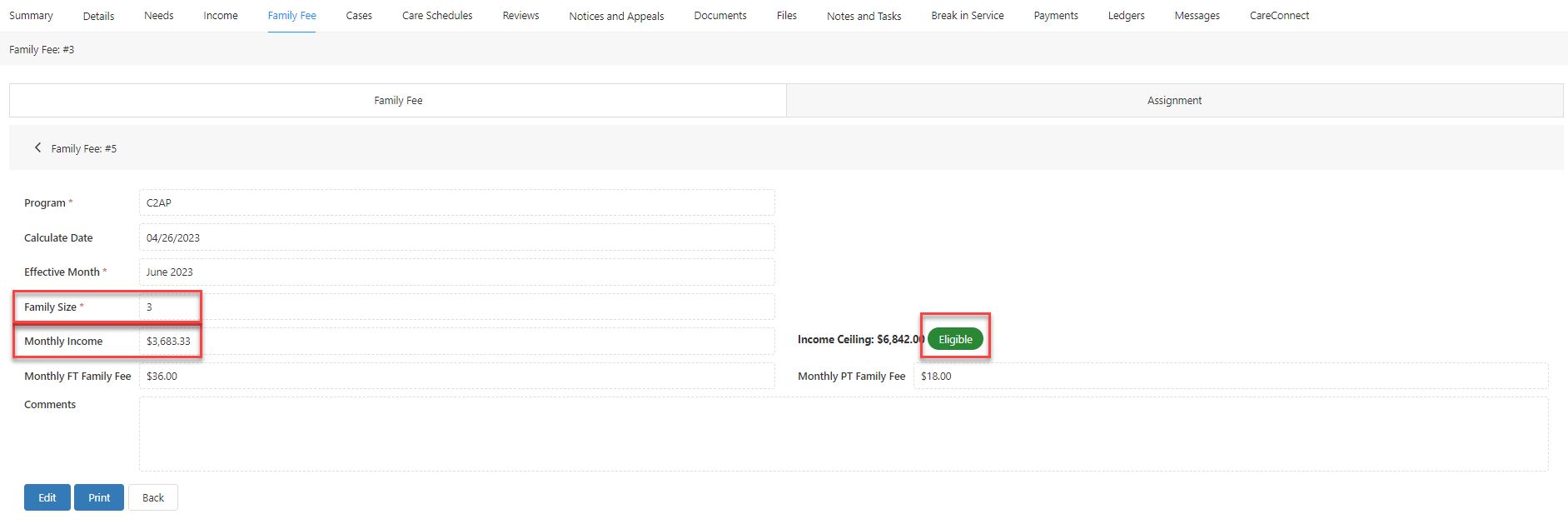Click the Program field label
Screen dimensions: 1568x524
click(x=45, y=202)
